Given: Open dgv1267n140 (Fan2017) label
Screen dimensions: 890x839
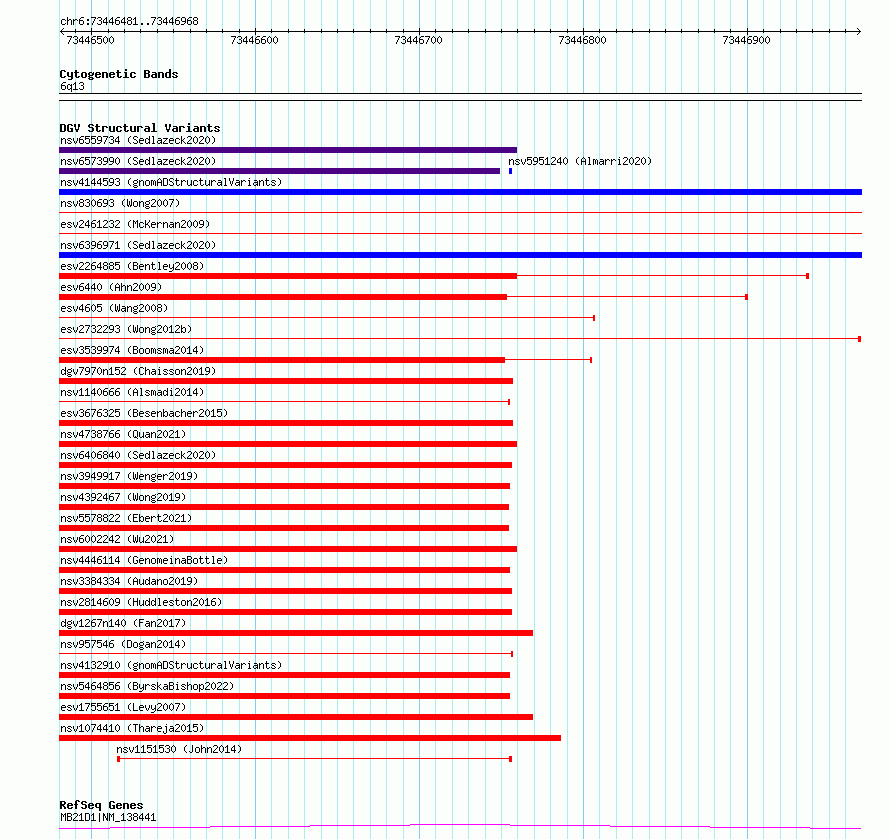Looking at the screenshot, I should 123,623.
